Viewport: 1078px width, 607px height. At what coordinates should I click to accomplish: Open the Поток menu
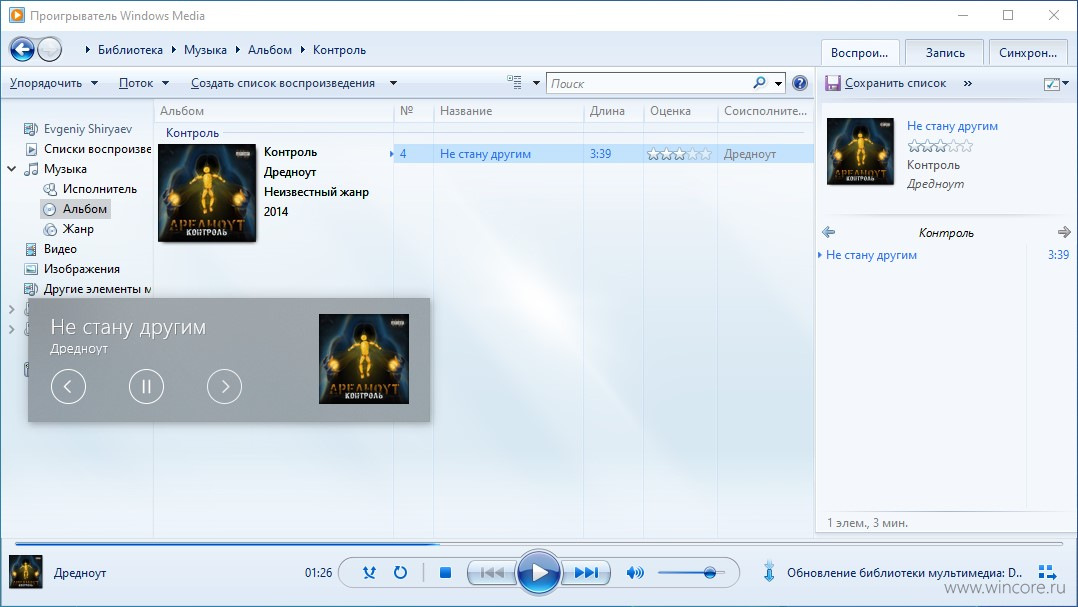[144, 83]
